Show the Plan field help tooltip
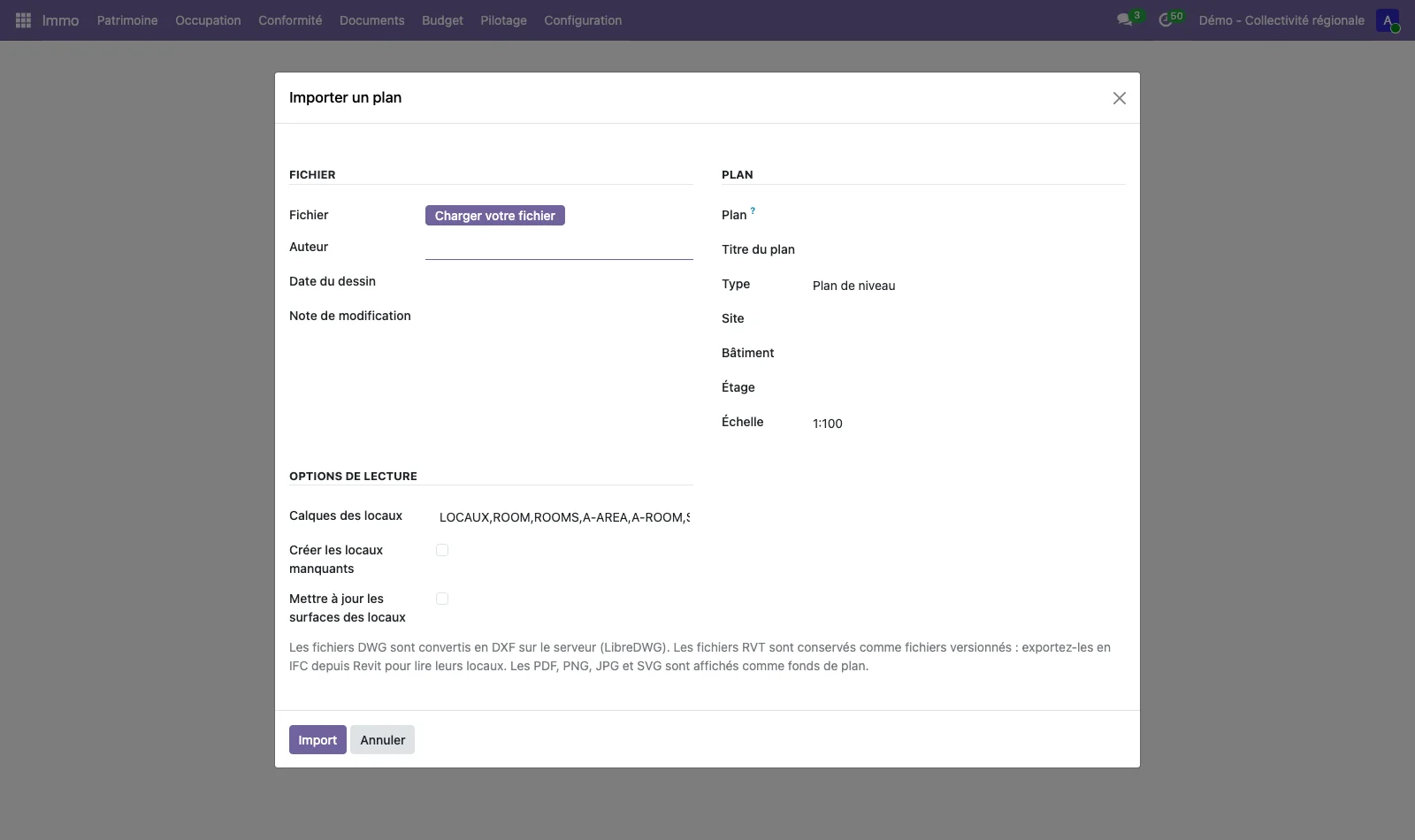This screenshot has width=1415, height=840. pyautogui.click(x=753, y=210)
